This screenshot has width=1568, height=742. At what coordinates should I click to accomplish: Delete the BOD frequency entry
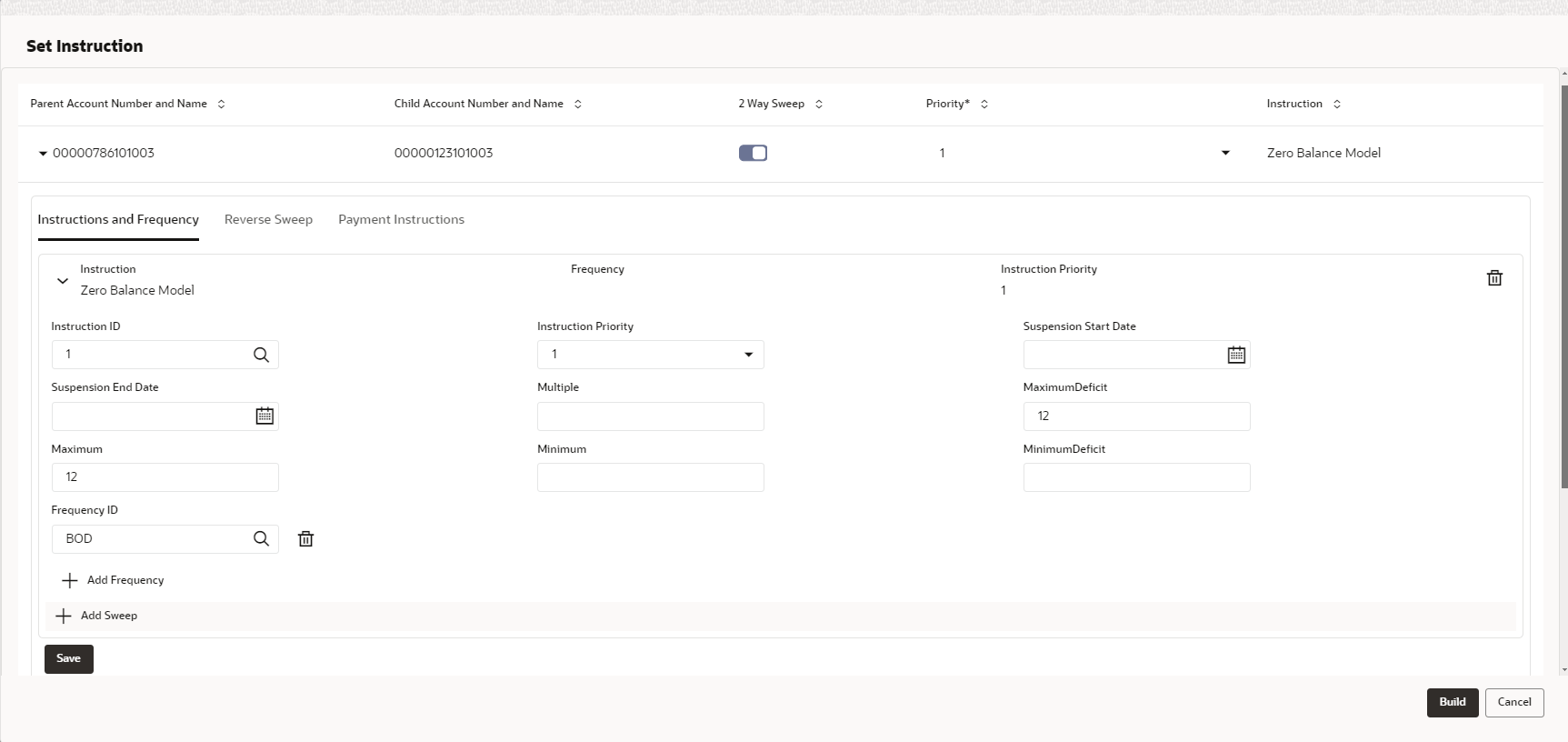306,539
